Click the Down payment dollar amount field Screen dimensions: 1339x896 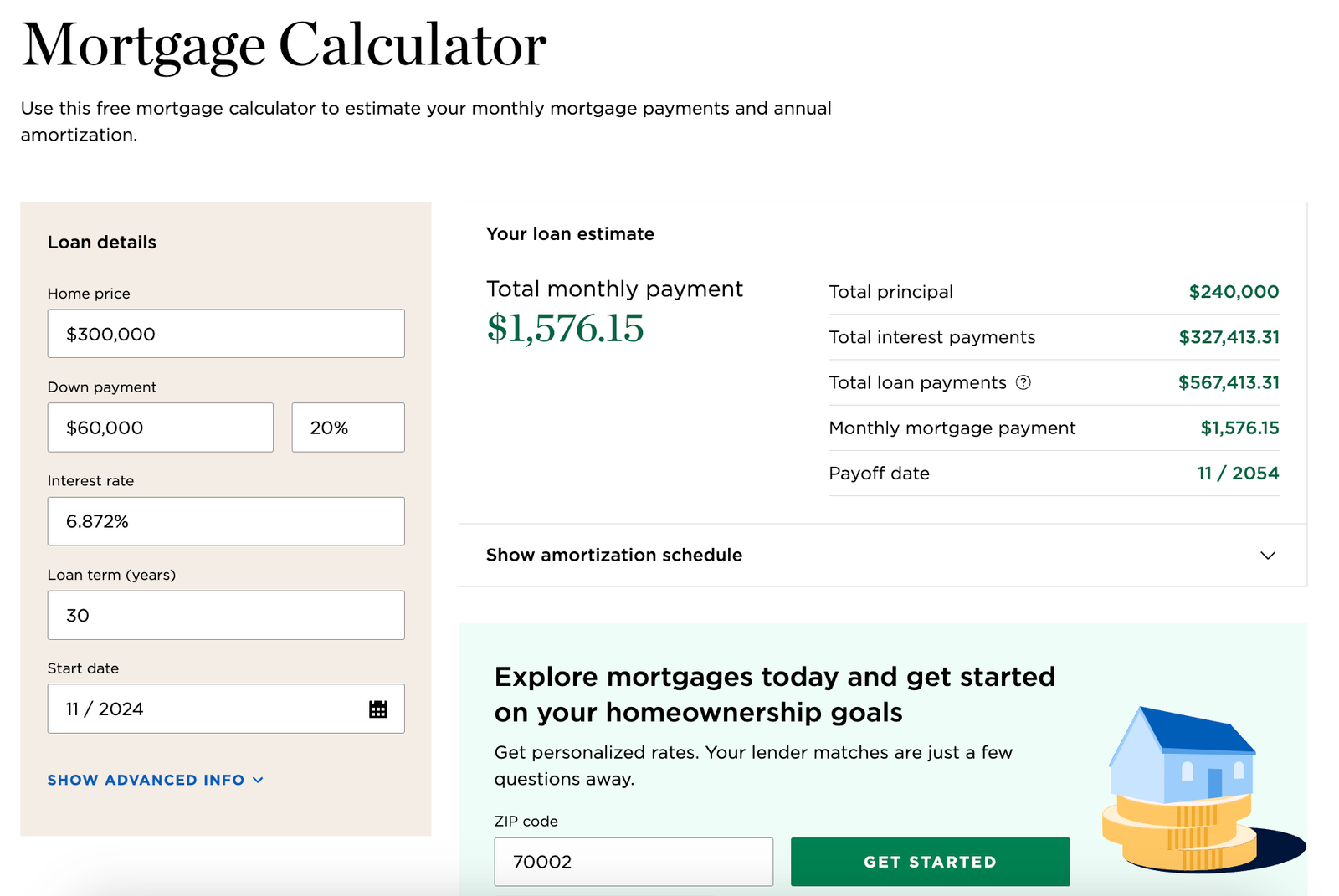coord(160,427)
